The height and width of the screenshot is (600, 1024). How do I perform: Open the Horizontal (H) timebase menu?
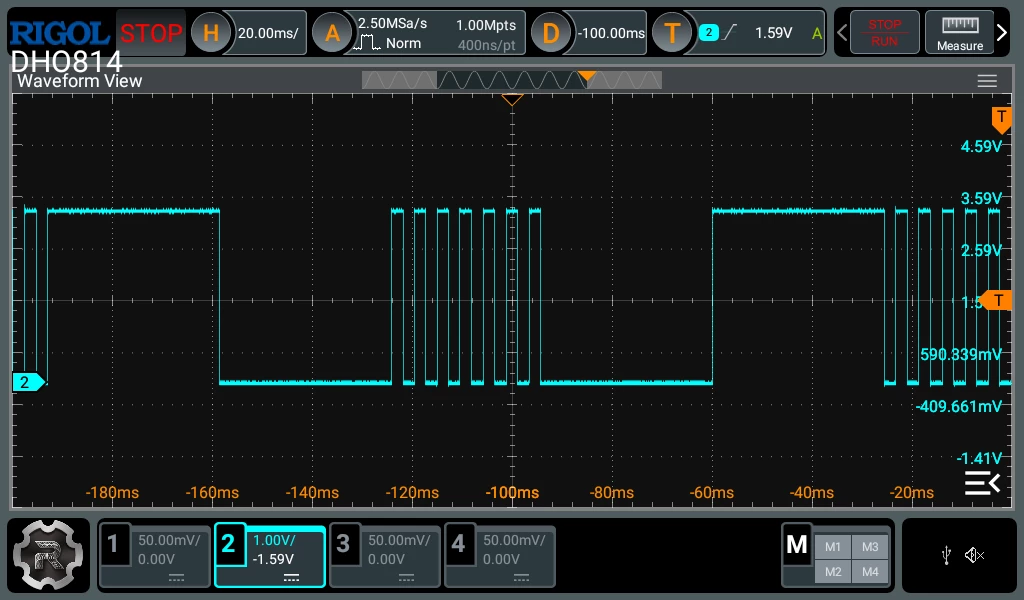[x=210, y=33]
